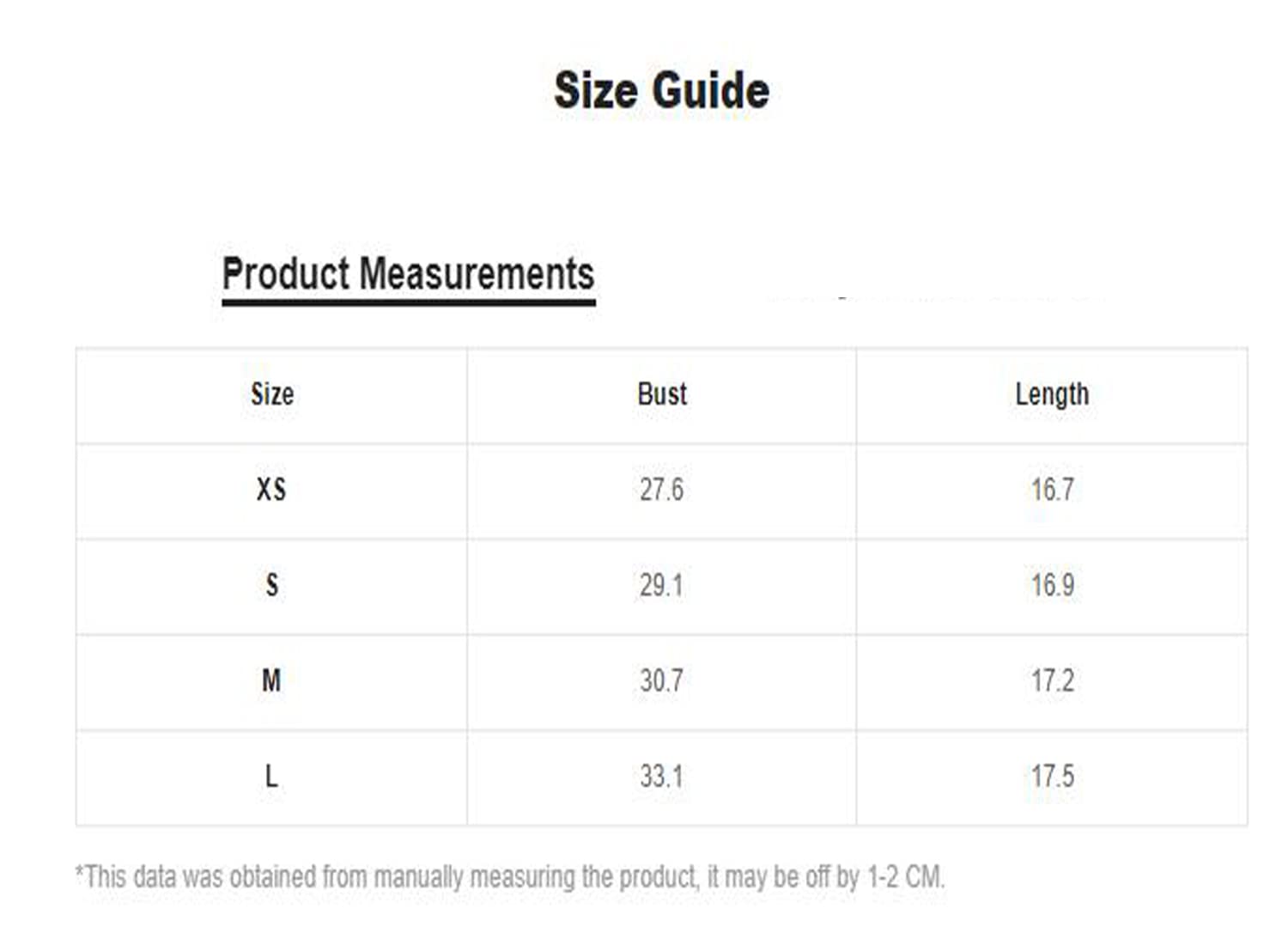Click the Size column header
This screenshot has width=1288, height=945.
tap(272, 394)
